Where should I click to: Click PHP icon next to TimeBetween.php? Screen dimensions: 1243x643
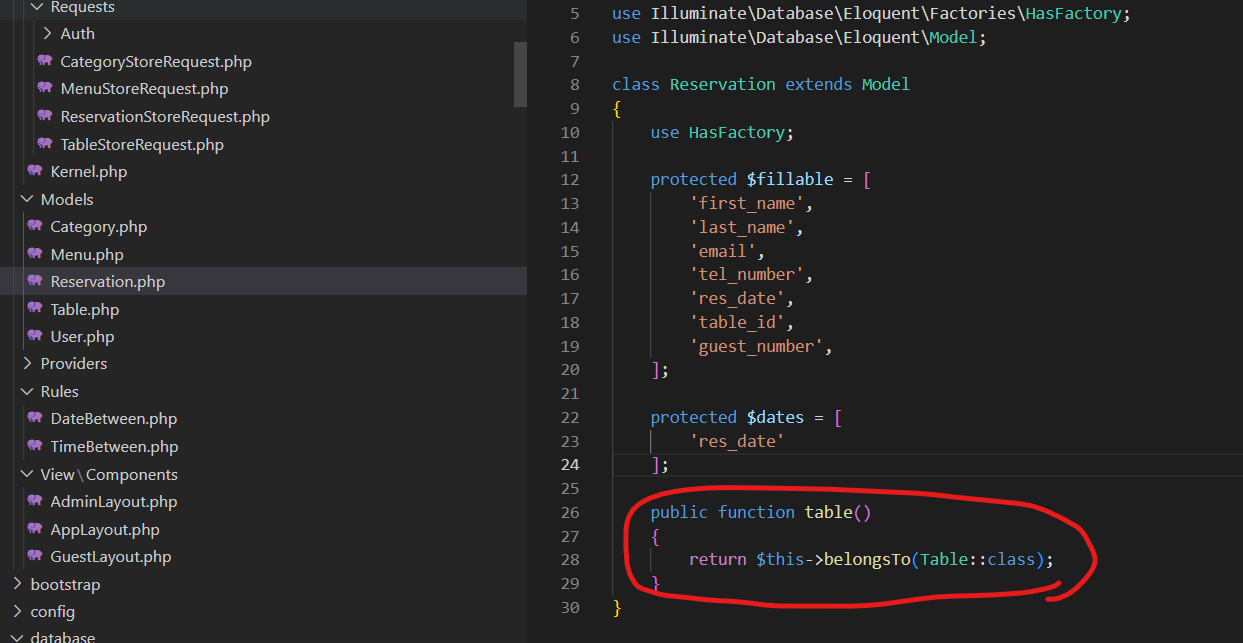click(34, 446)
